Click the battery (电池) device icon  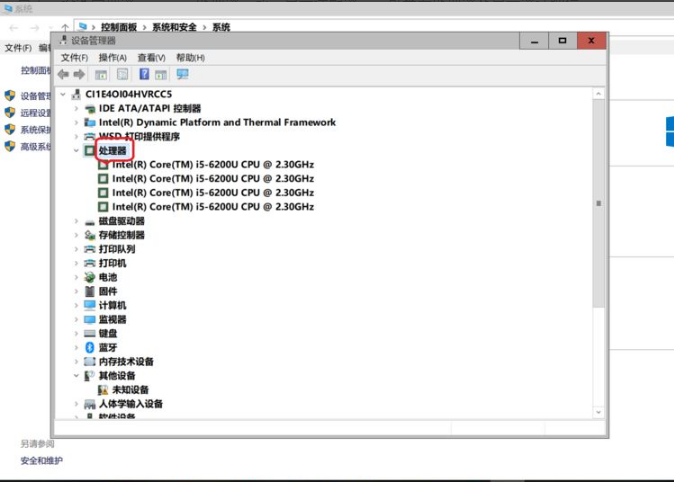tap(90, 277)
